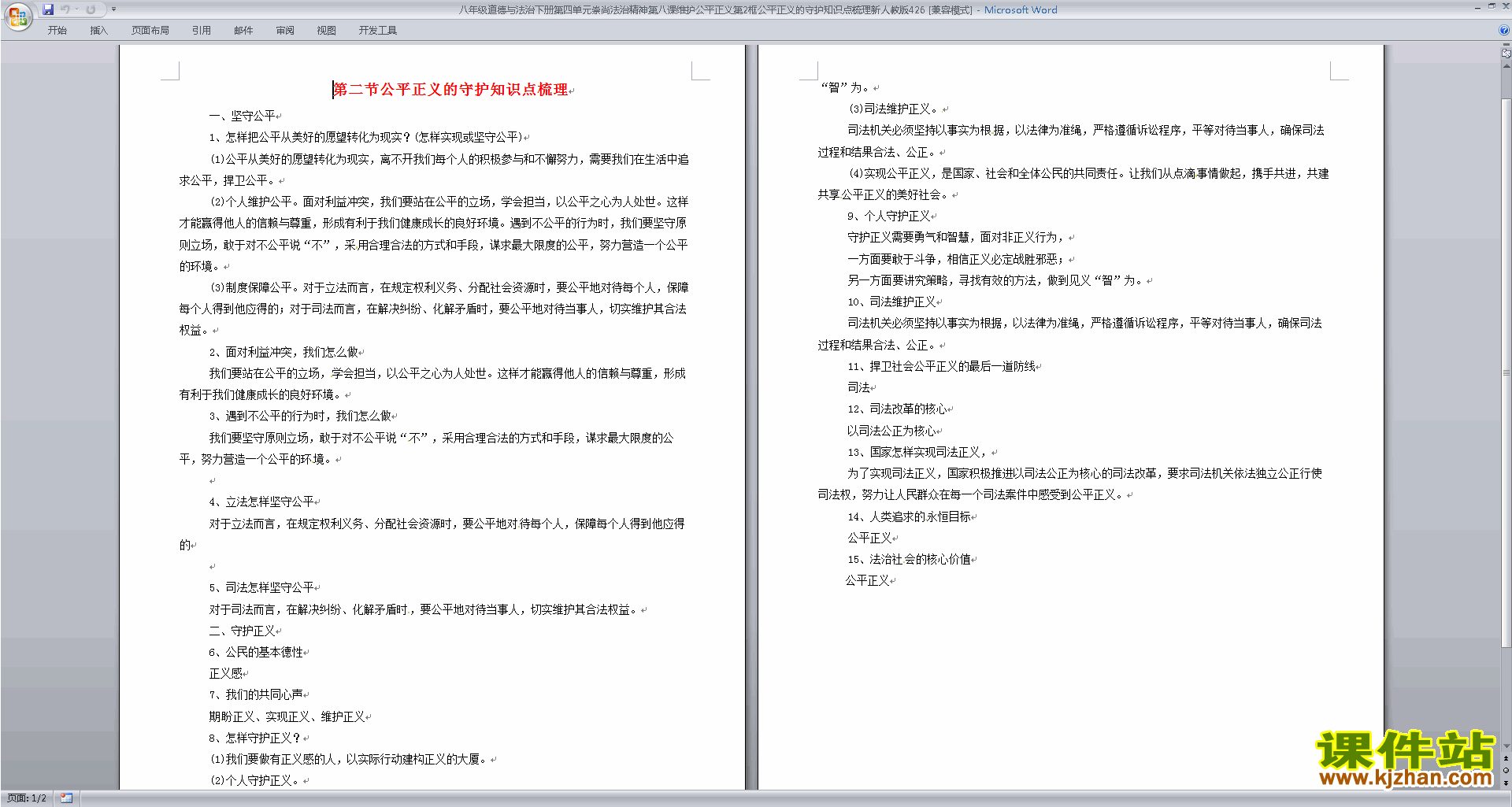Click the line 2、面对利益冲突，我们怎么做

tap(283, 352)
